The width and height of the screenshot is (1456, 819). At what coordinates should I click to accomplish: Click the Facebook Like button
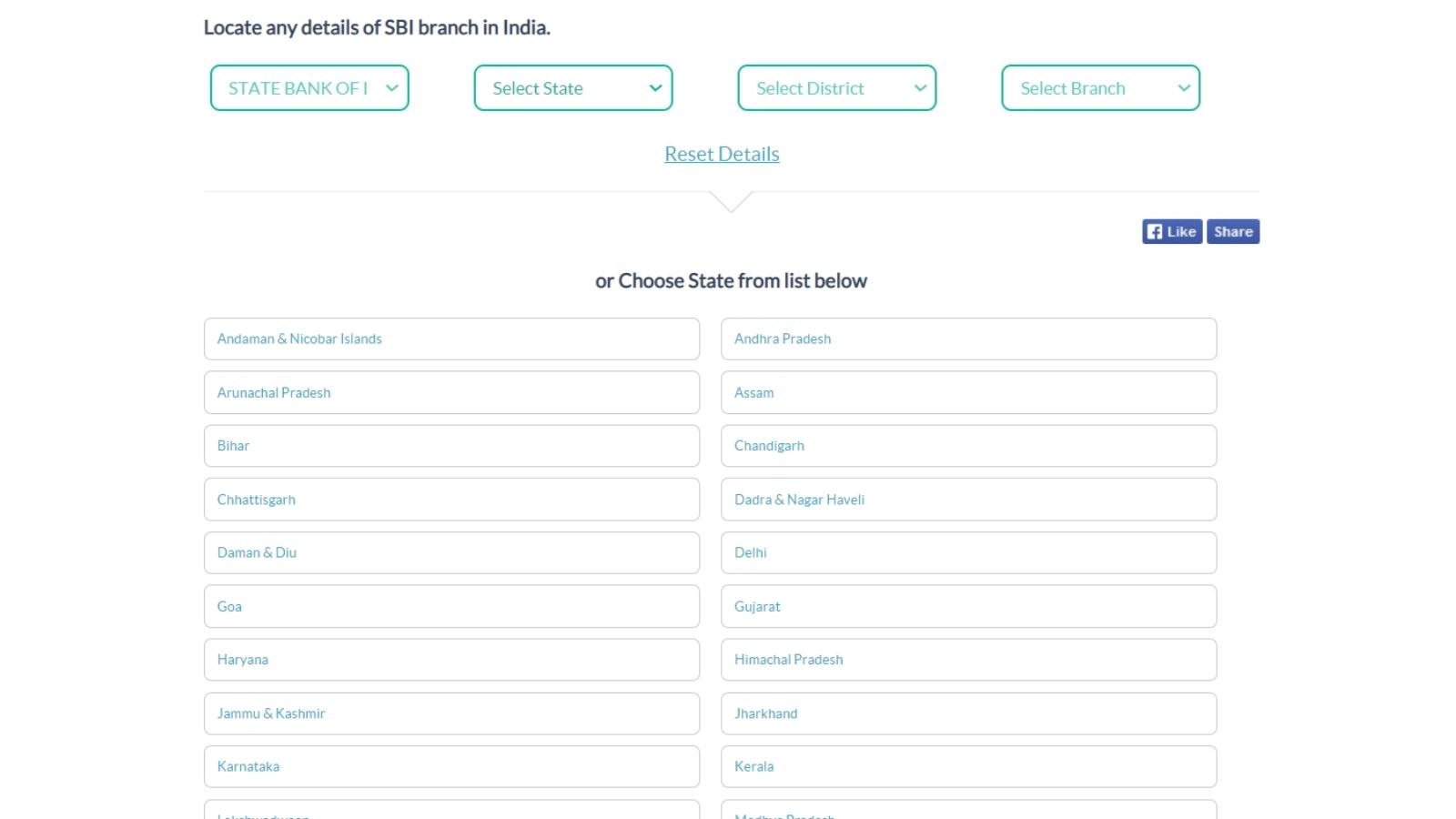[x=1172, y=232]
